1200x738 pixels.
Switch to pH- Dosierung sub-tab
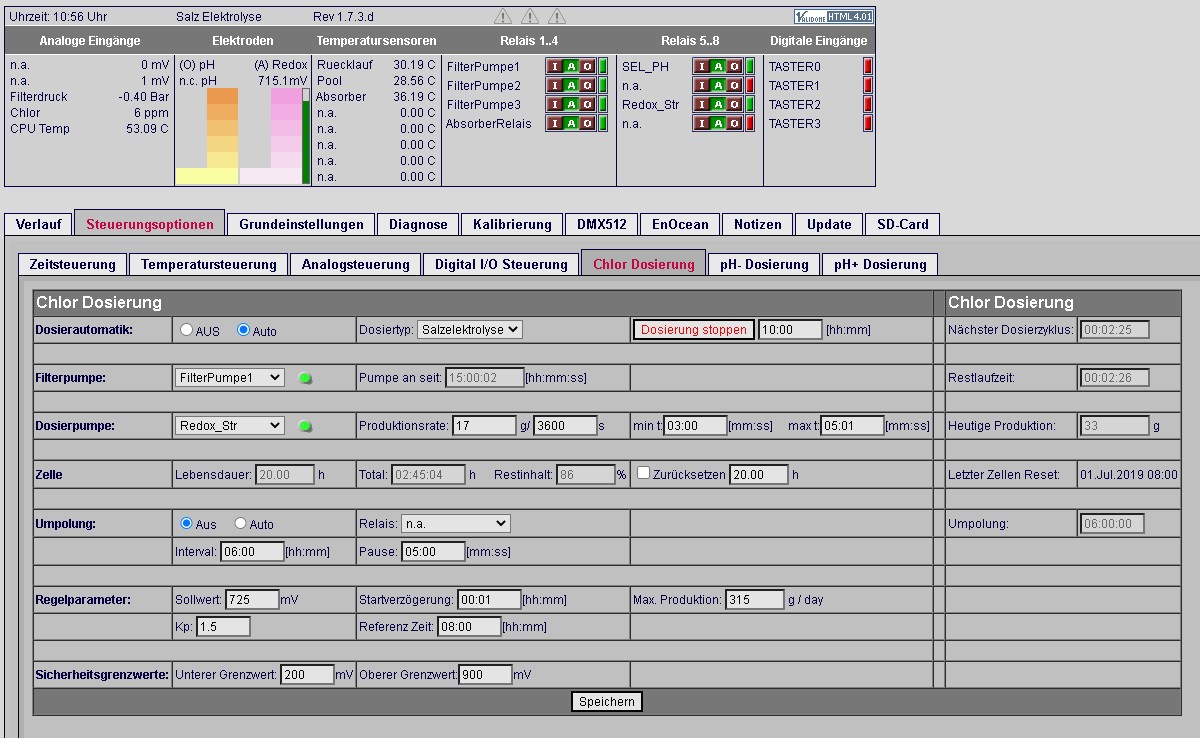(764, 264)
